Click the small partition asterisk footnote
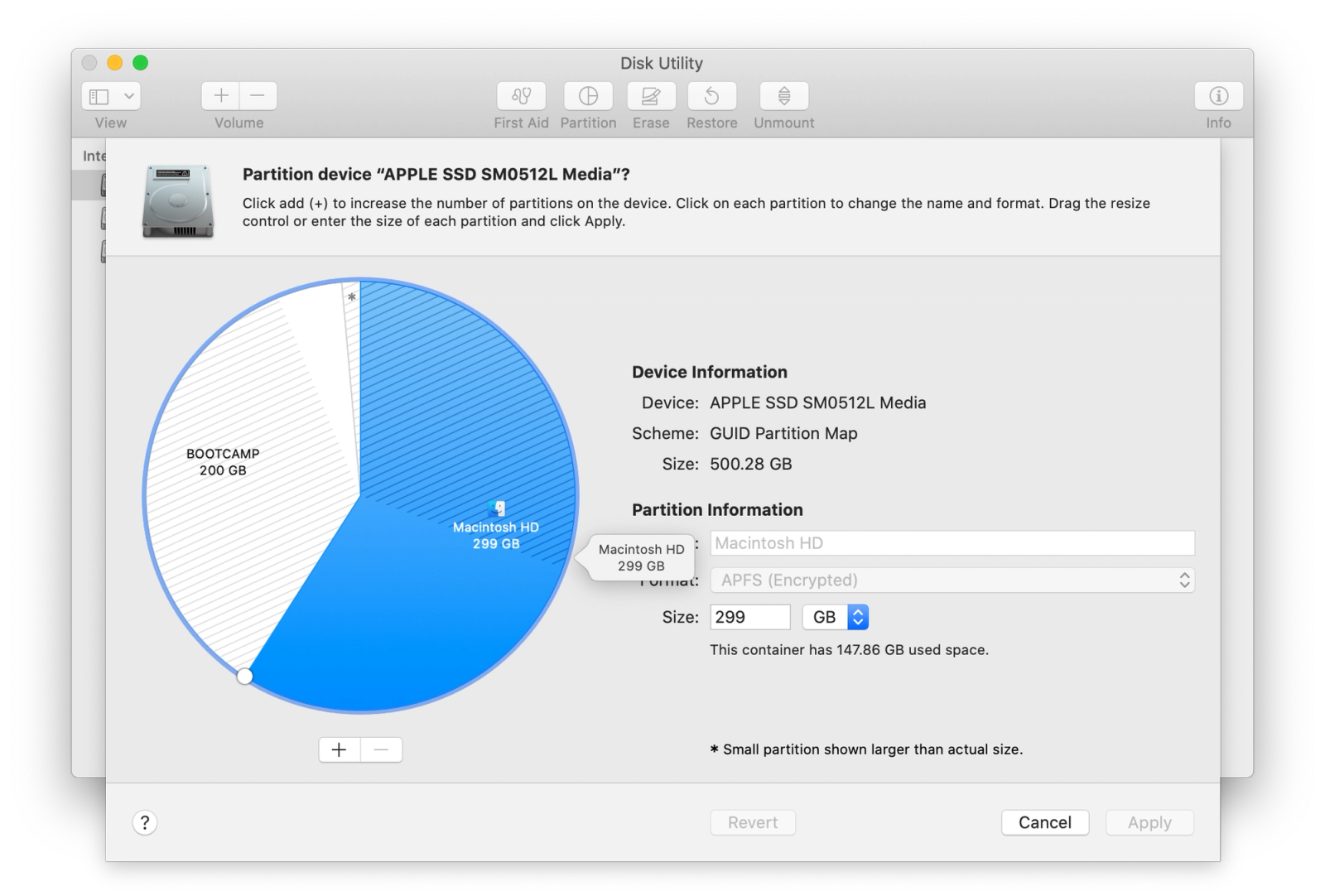Image resolution: width=1325 pixels, height=896 pixels. pos(866,749)
